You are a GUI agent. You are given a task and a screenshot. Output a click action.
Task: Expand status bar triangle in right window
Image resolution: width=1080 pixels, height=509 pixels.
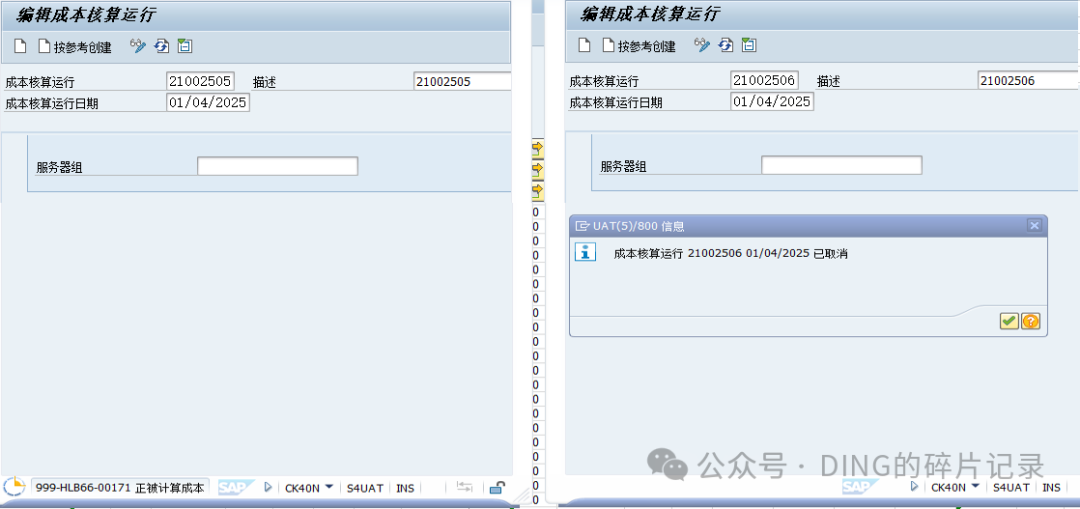pos(914,487)
